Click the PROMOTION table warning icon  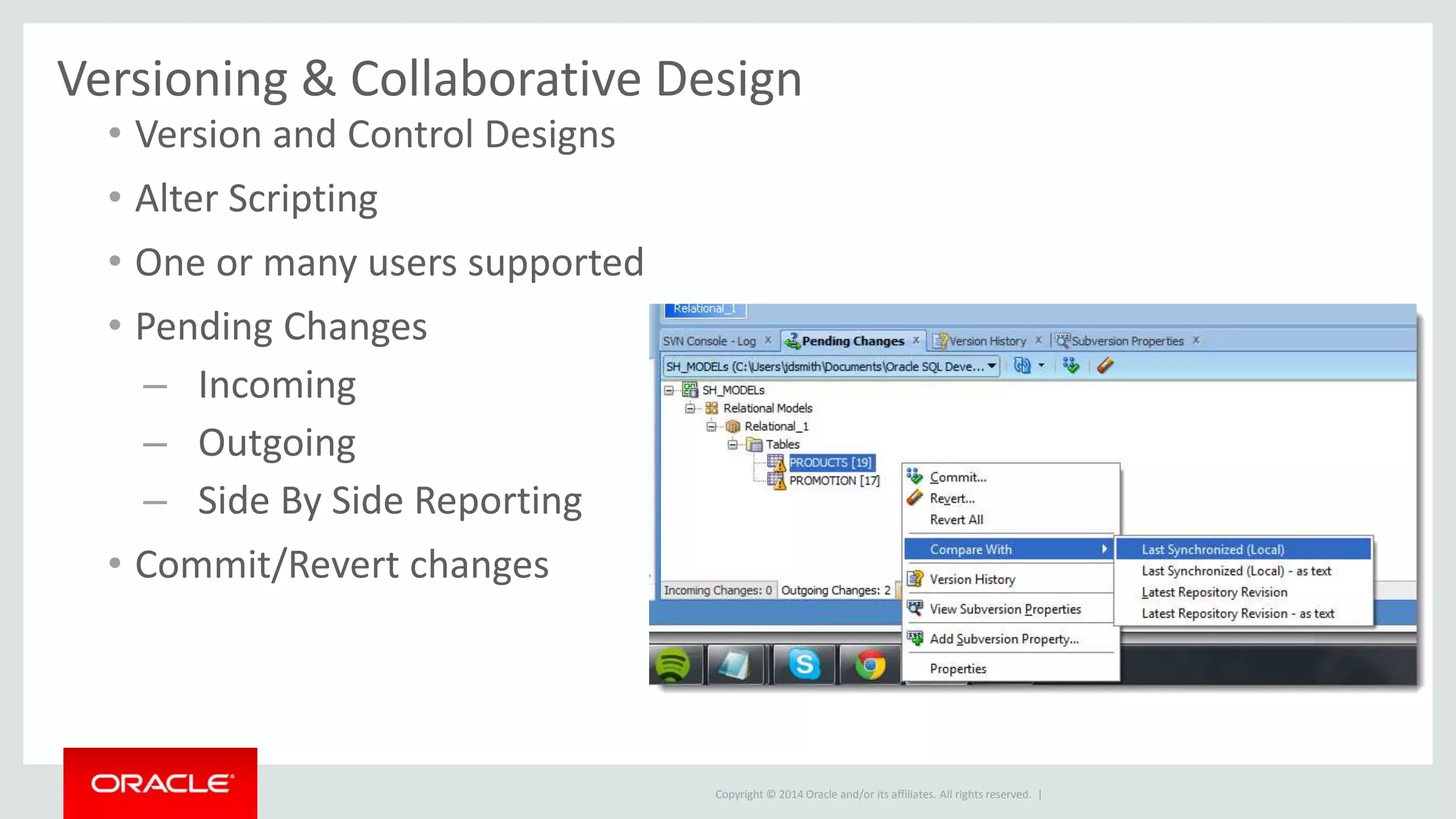point(776,481)
